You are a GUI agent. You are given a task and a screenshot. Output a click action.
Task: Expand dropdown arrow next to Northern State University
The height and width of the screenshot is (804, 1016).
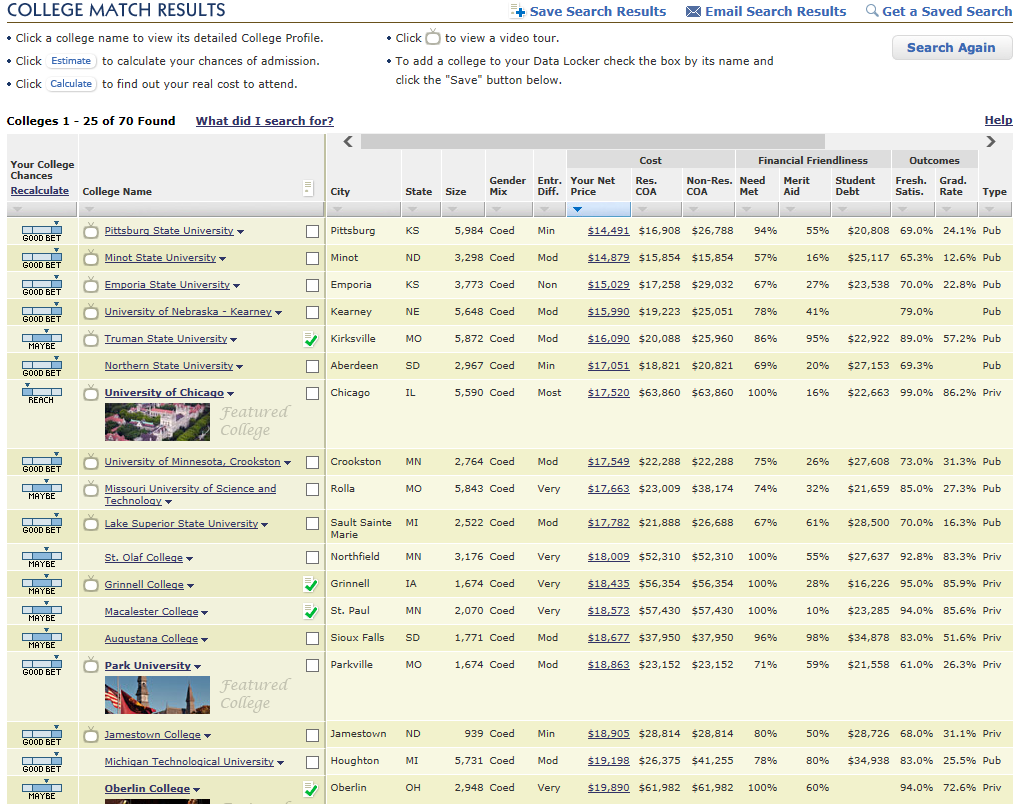pos(240,367)
